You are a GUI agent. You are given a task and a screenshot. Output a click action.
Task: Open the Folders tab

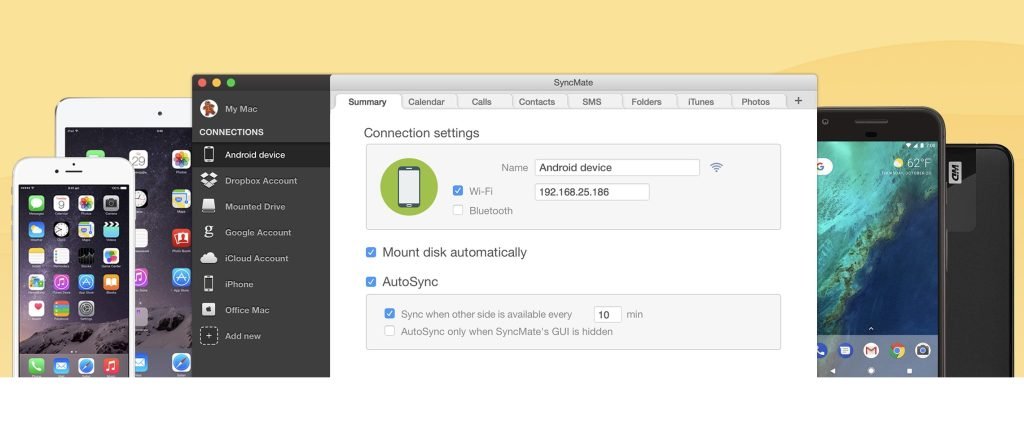(647, 101)
